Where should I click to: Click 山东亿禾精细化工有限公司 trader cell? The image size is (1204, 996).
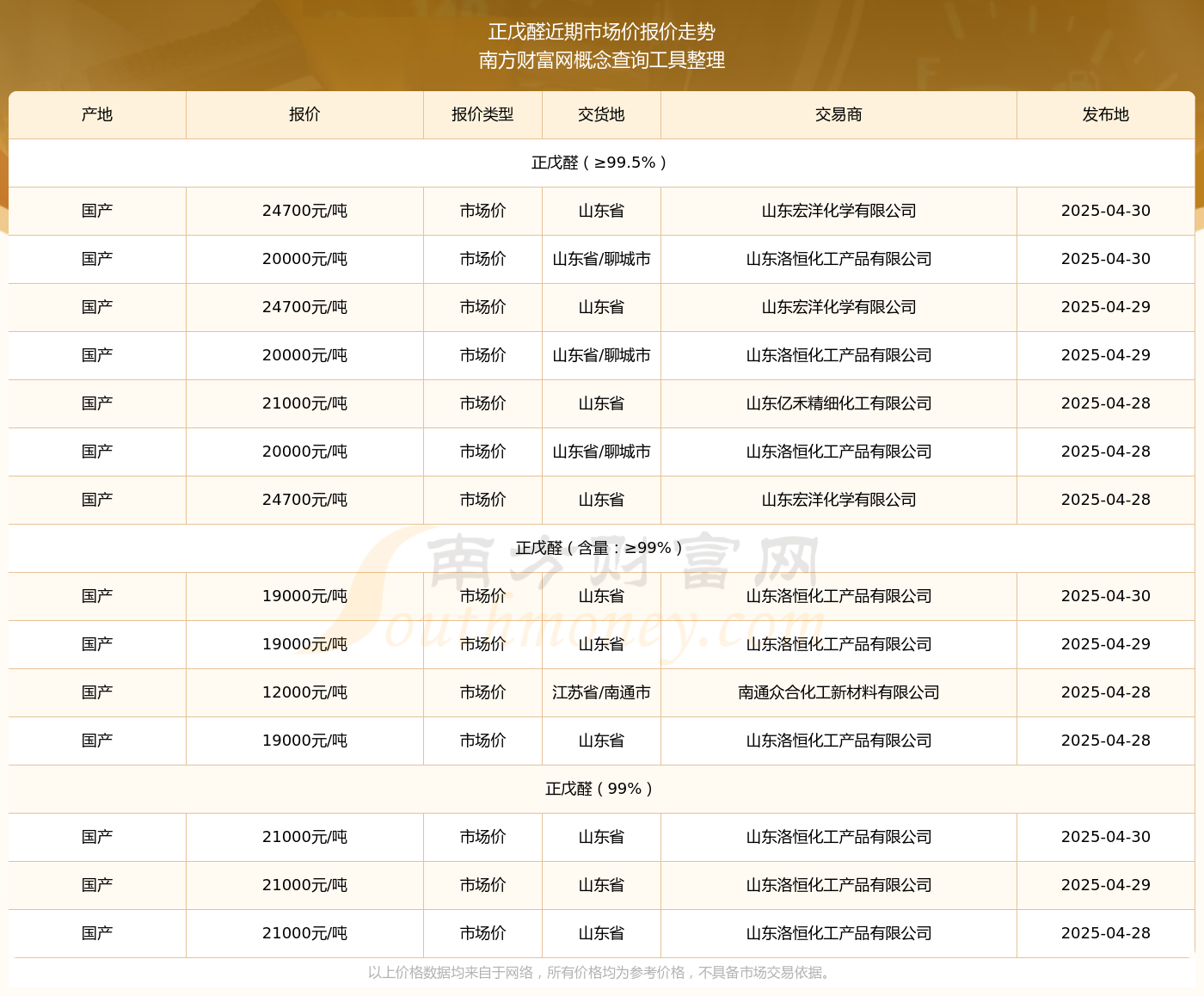838,403
